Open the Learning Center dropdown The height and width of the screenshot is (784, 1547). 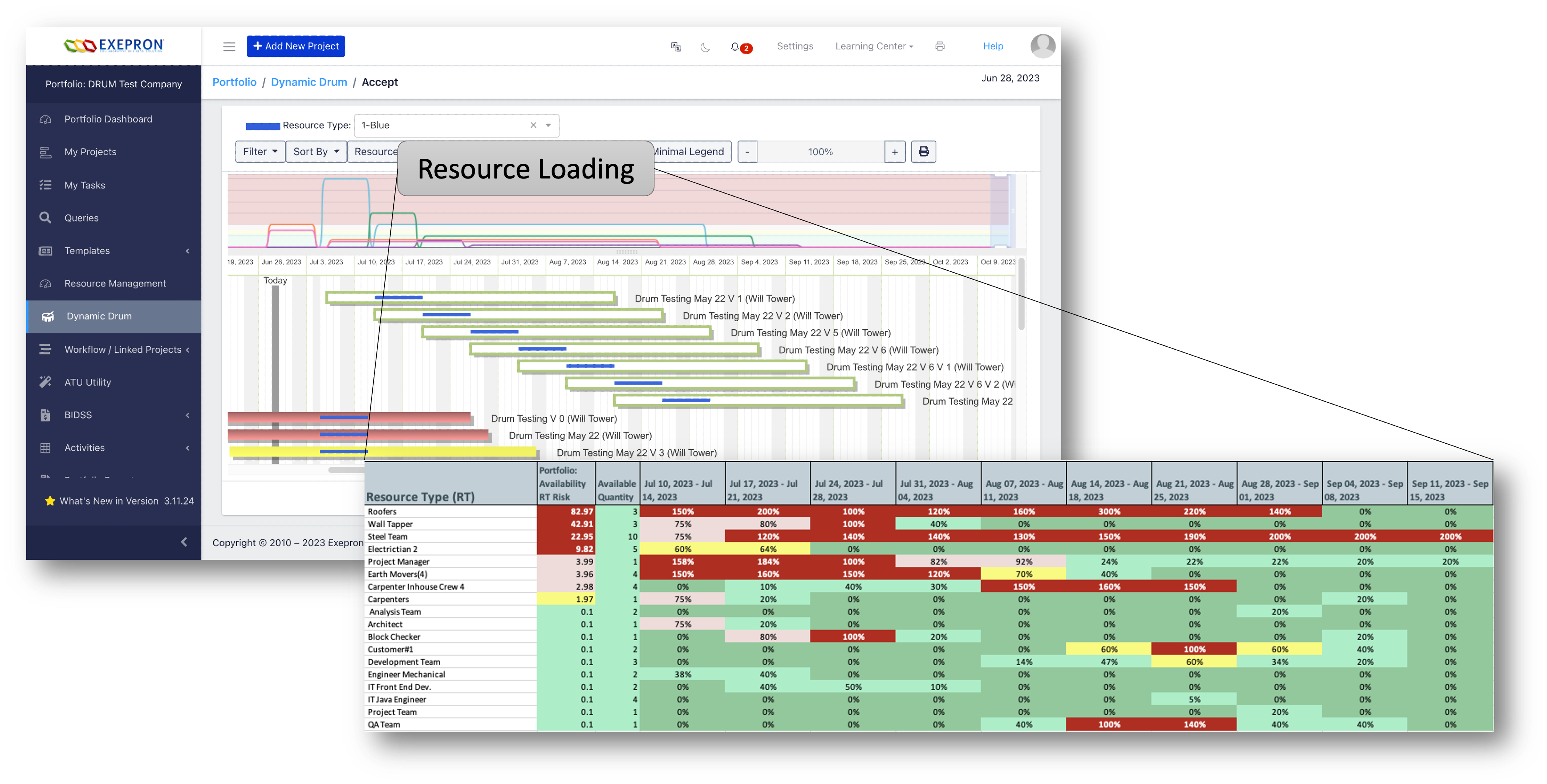[x=874, y=46]
